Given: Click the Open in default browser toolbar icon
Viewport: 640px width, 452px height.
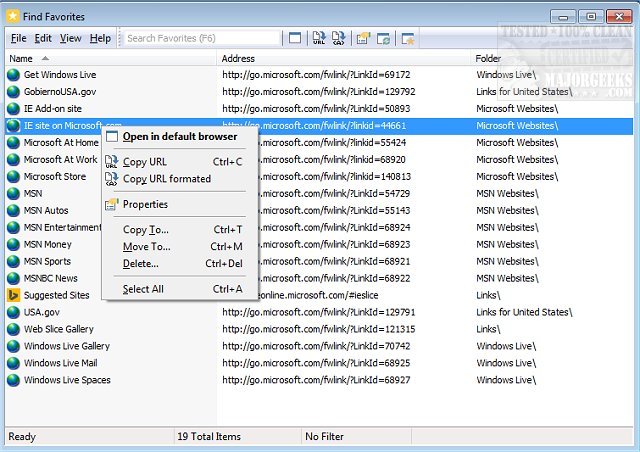Looking at the screenshot, I should coord(295,38).
